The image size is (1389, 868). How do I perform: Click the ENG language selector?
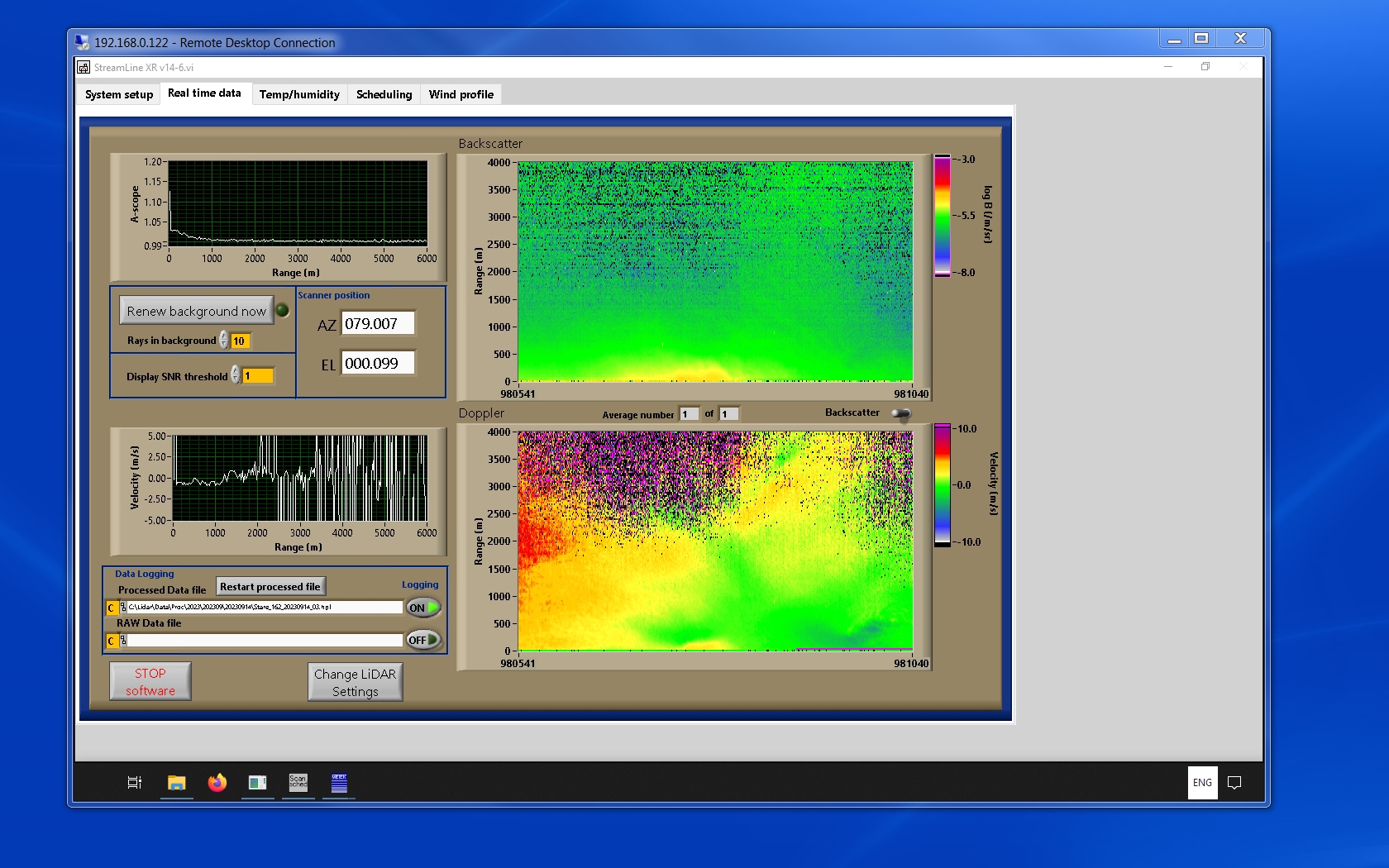pyautogui.click(x=1202, y=782)
